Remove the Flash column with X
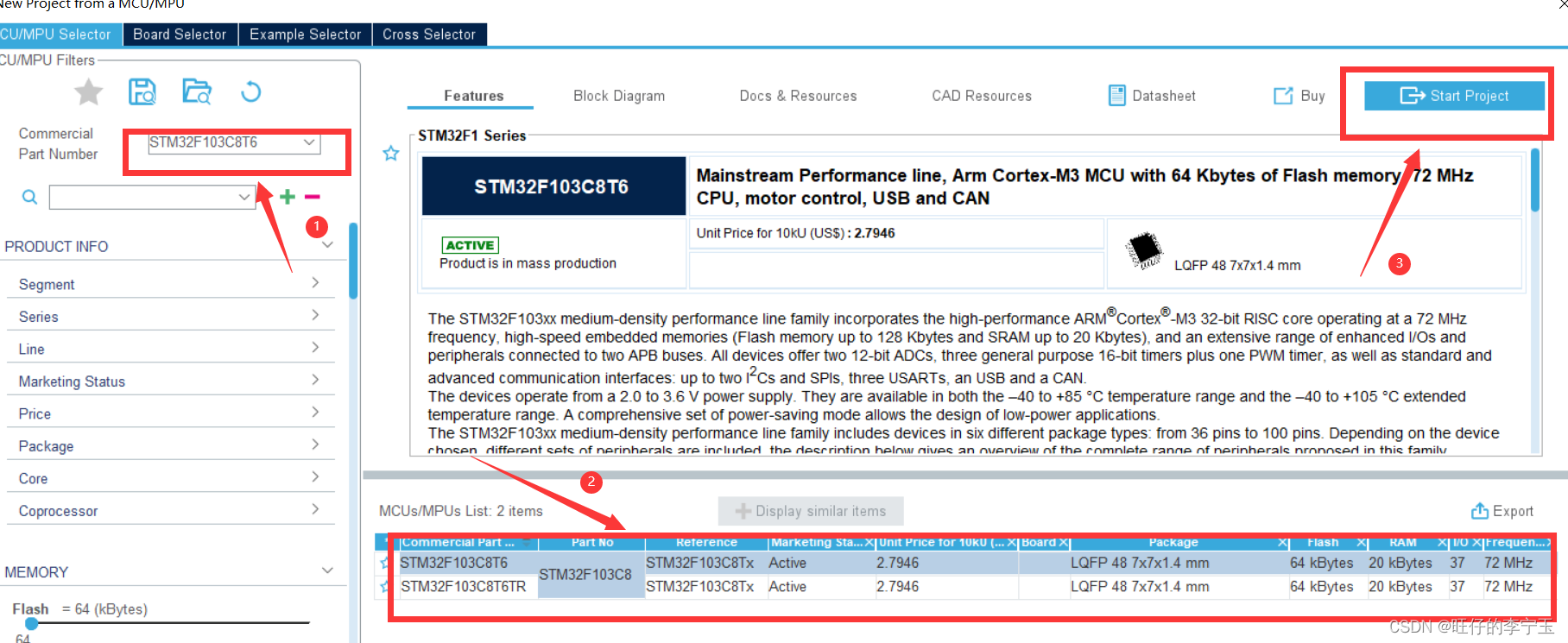The image size is (1568, 643). (1362, 542)
